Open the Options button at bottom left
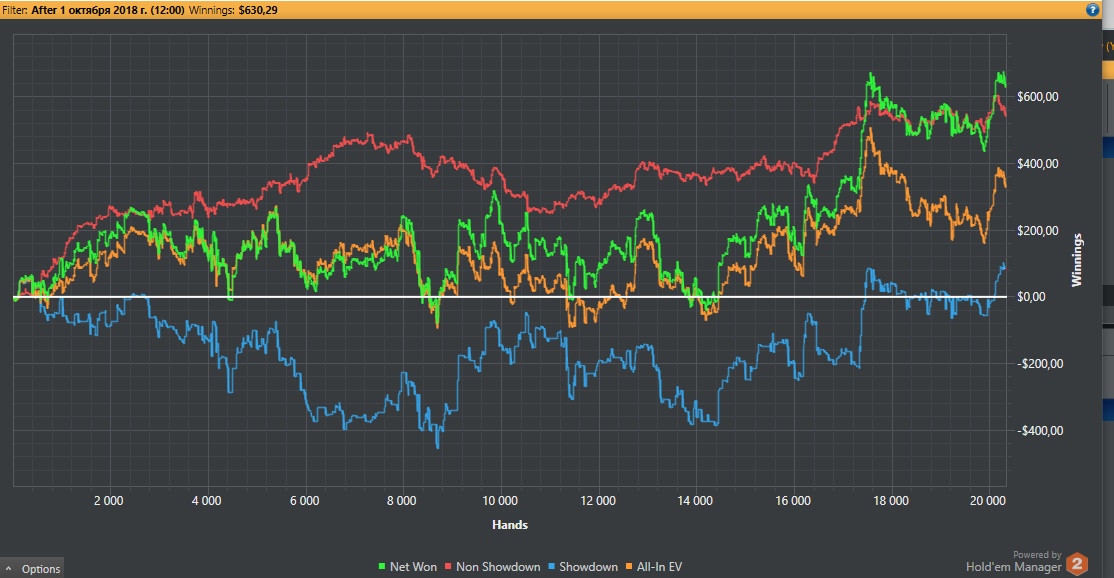This screenshot has width=1114, height=578. (40, 569)
